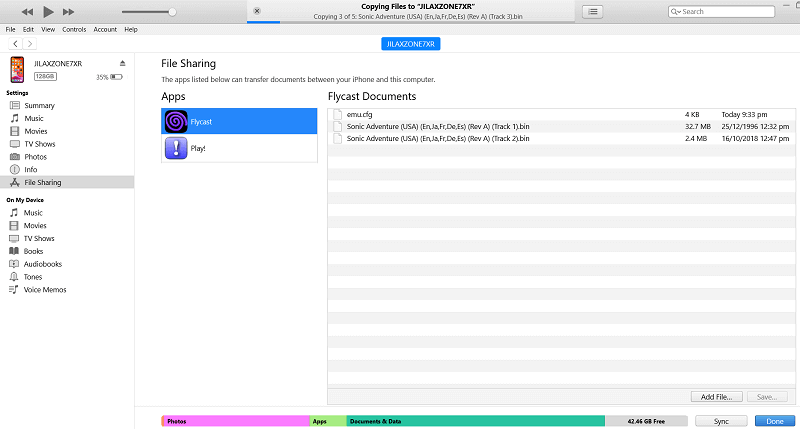800x429 pixels.
Task: Select the emu.cfg file
Action: pyautogui.click(x=561, y=114)
